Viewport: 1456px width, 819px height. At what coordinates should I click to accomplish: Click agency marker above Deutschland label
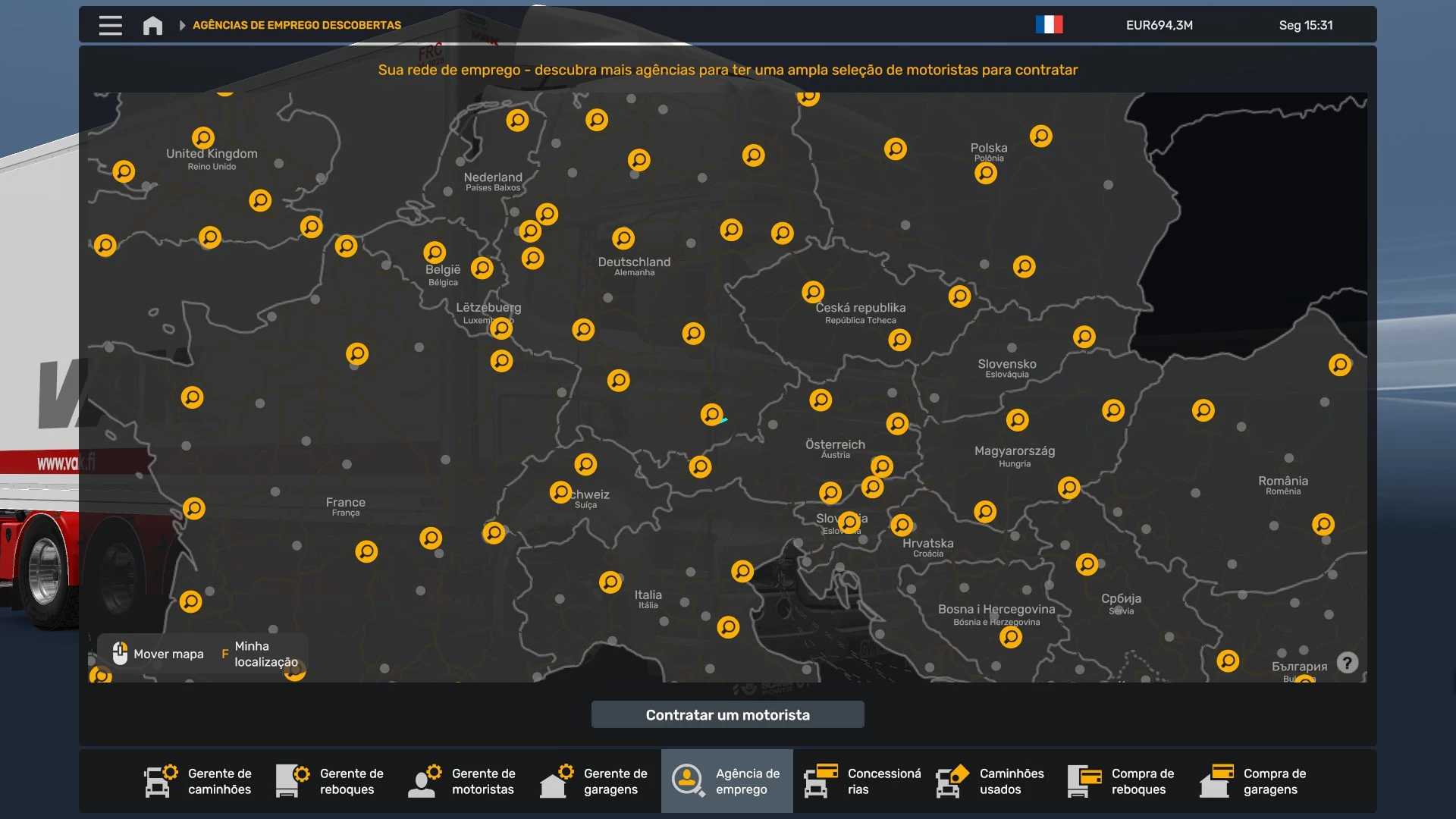point(623,238)
